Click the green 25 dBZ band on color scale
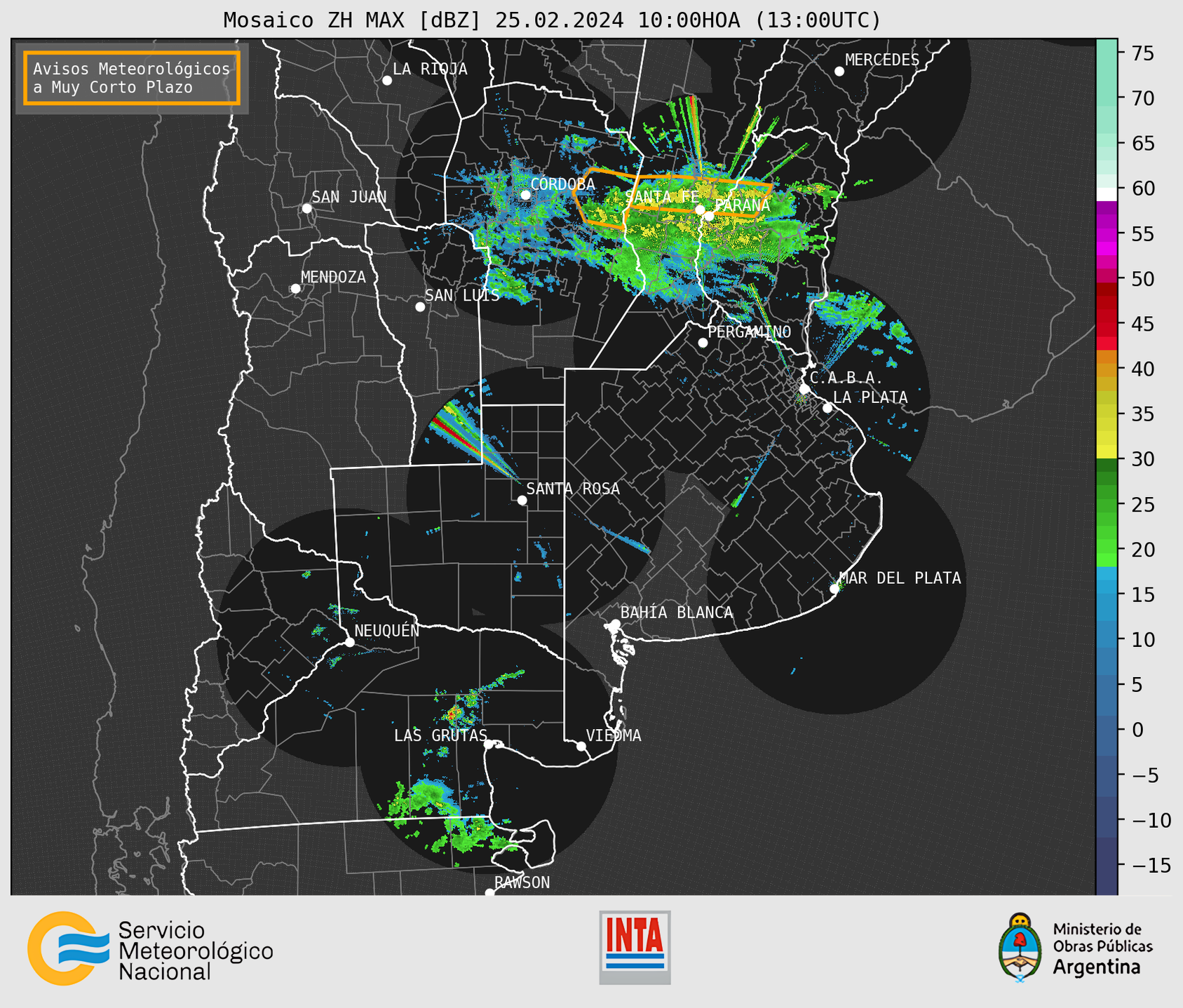Viewport: 1183px width, 1008px height. [x=1107, y=505]
